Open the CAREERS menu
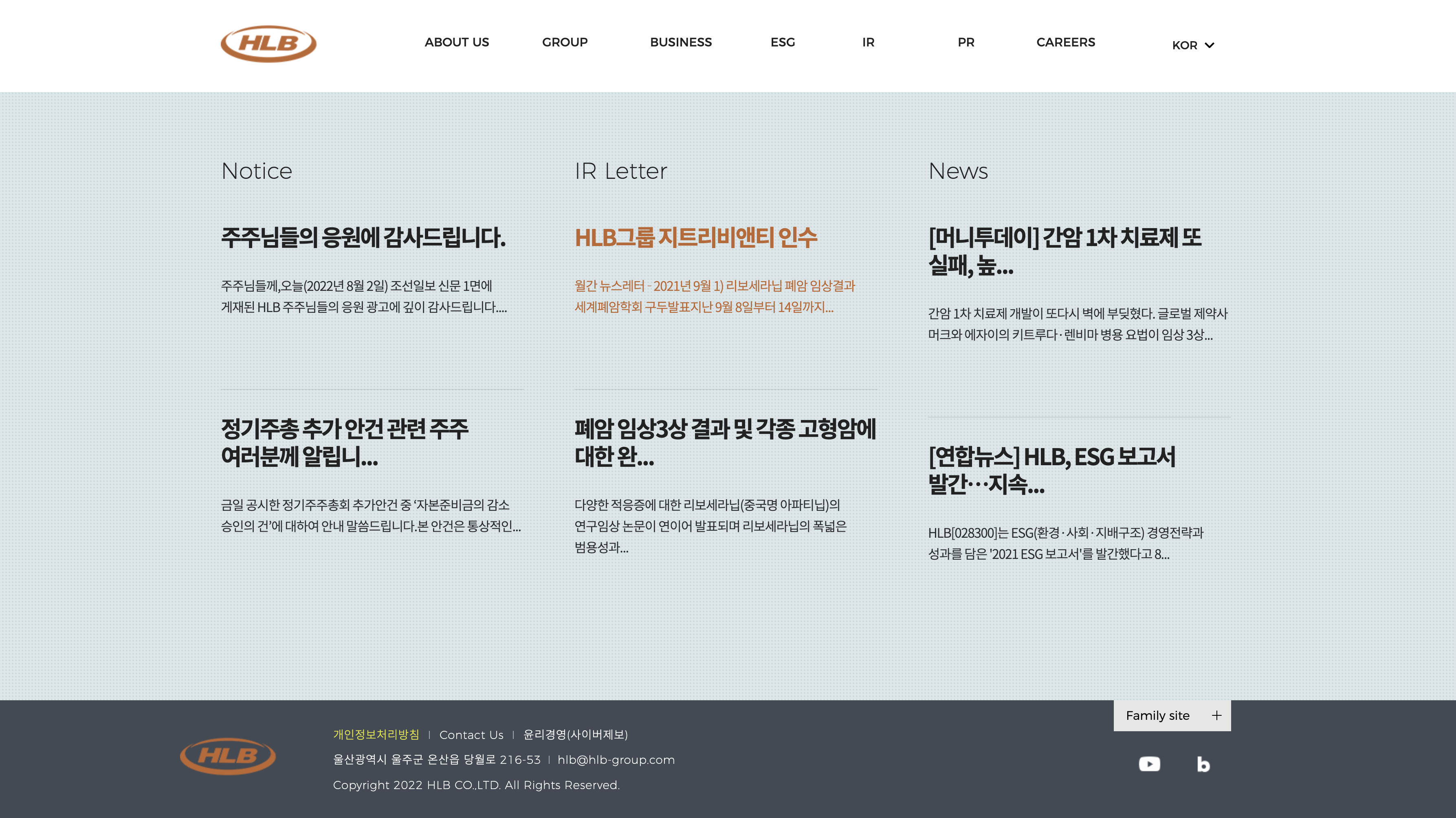The image size is (1456, 818). [1065, 42]
